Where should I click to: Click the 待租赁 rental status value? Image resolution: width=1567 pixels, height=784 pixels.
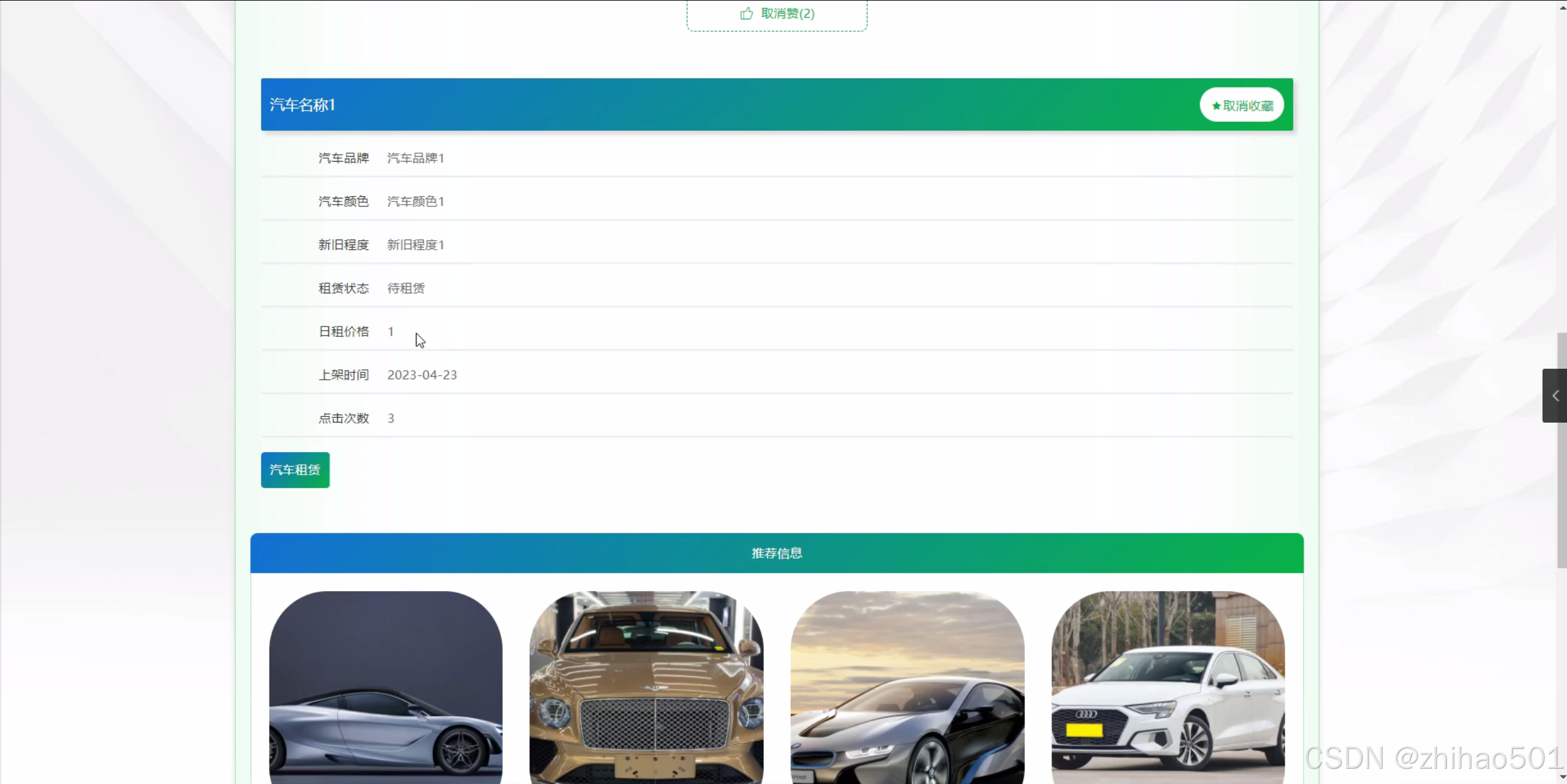click(406, 288)
